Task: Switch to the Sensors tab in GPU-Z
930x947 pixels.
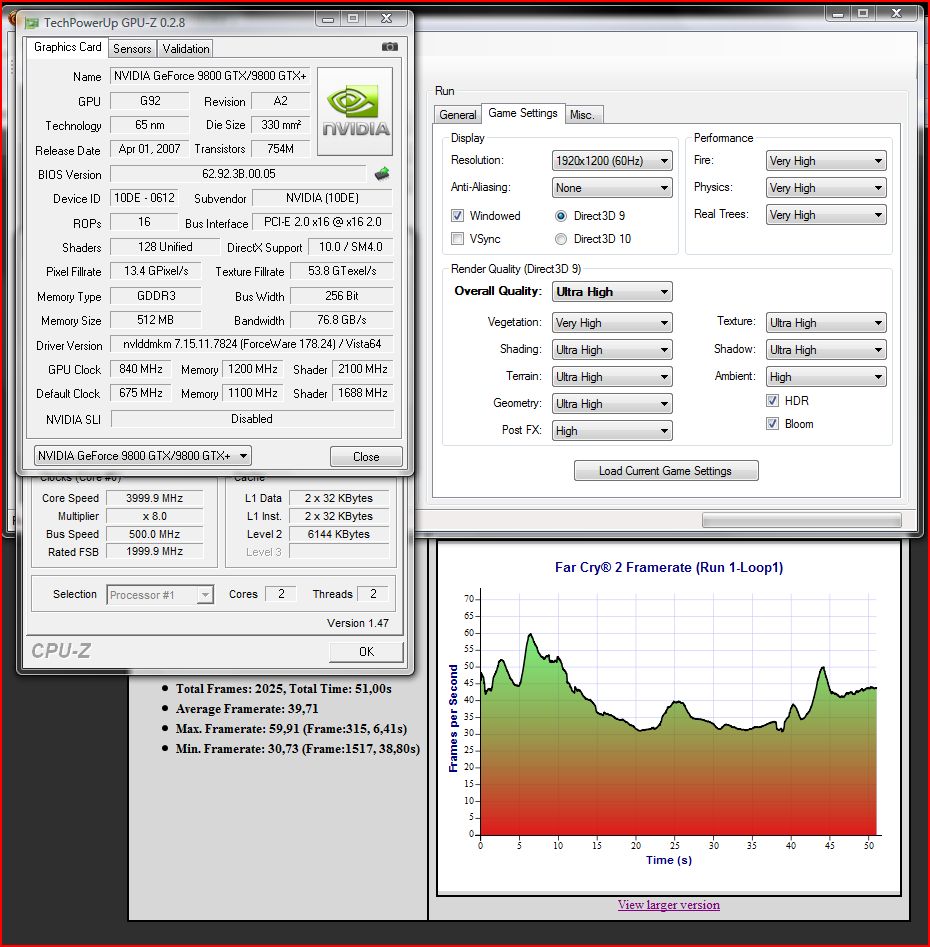Action: (132, 49)
